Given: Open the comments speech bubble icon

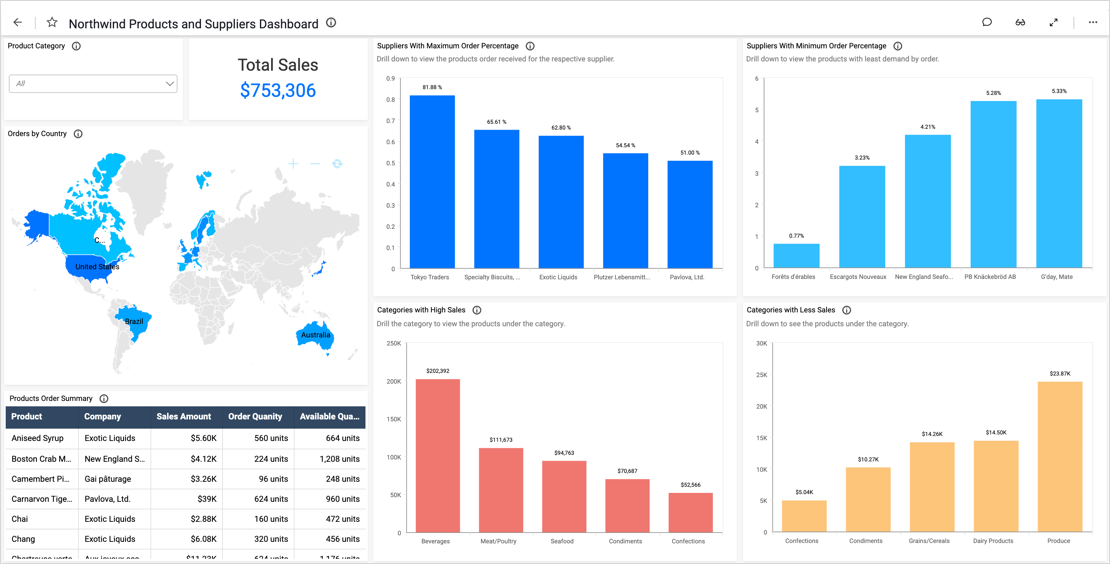Looking at the screenshot, I should click(x=987, y=23).
